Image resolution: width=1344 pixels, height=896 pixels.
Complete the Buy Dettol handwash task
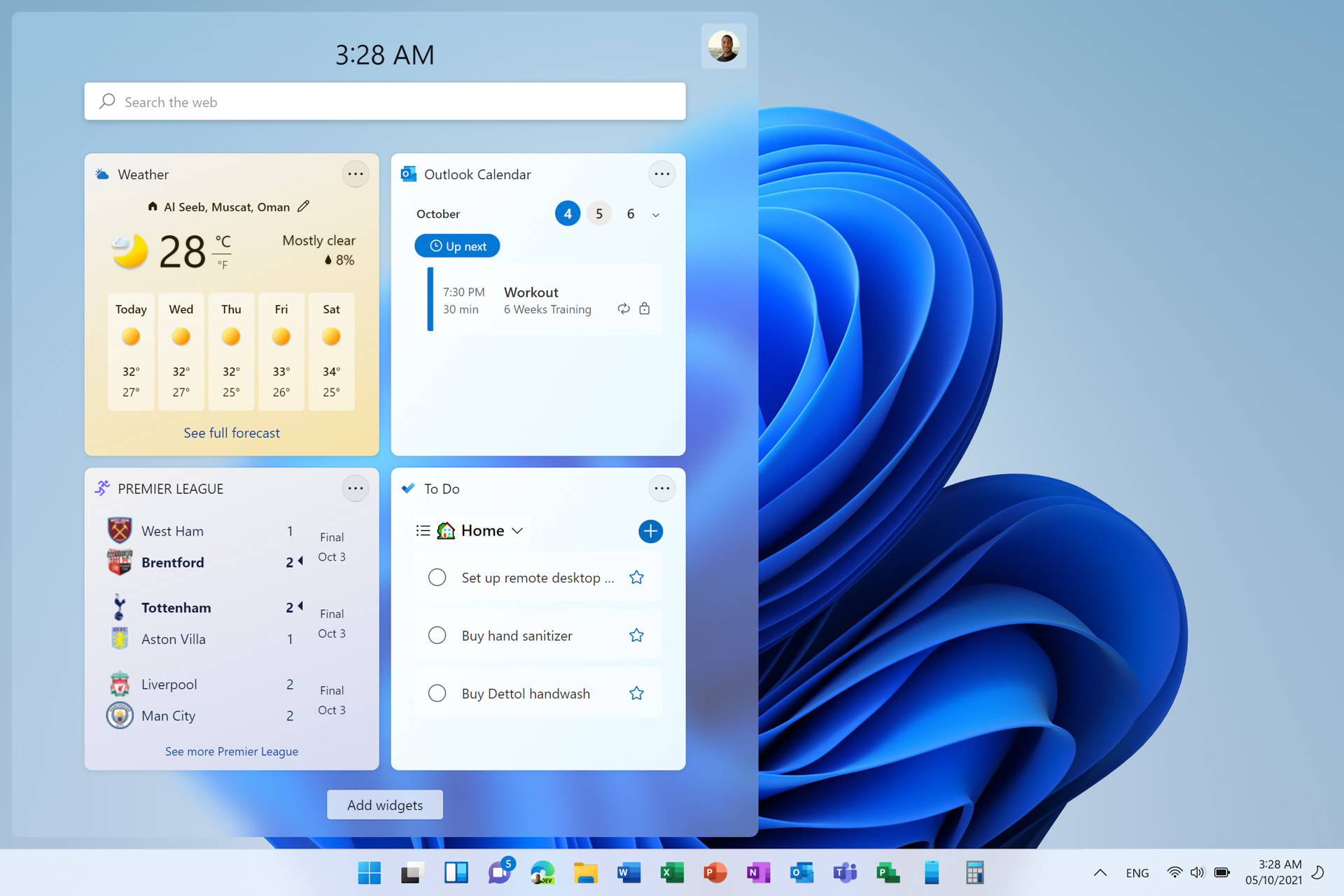[x=437, y=694]
